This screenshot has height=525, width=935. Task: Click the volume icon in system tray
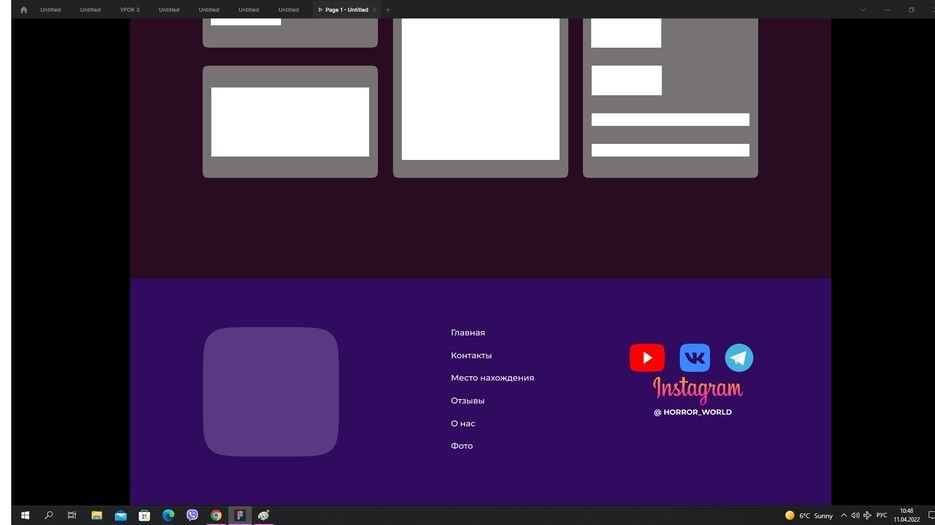(855, 515)
